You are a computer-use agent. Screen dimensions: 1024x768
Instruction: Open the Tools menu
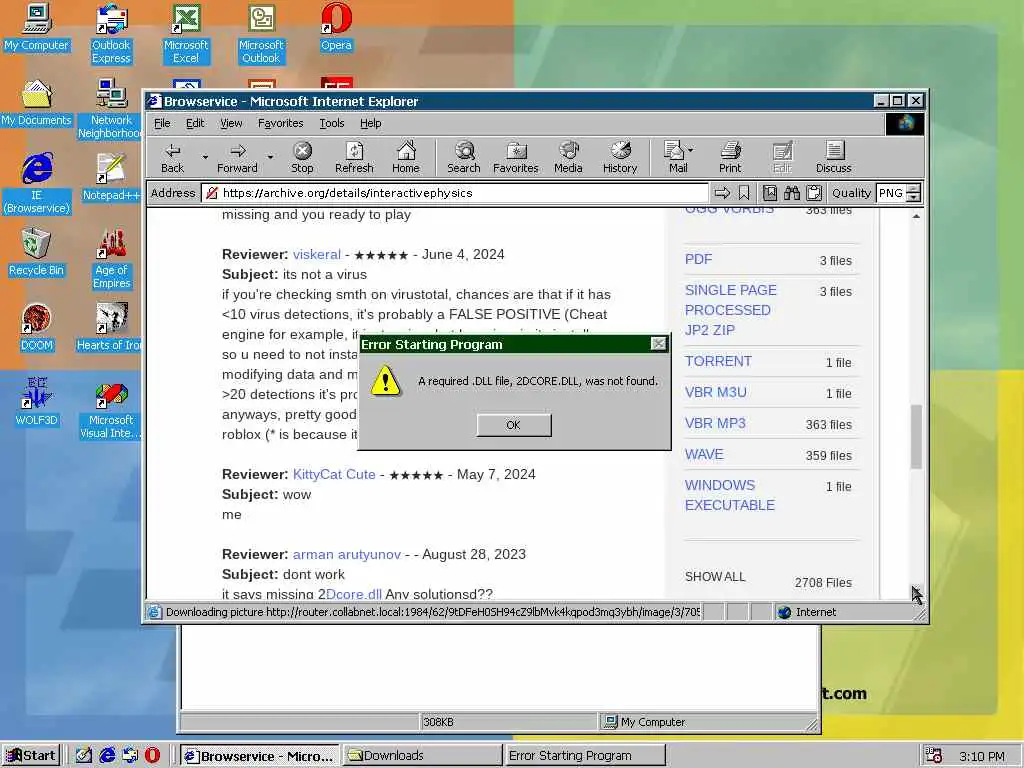(x=331, y=123)
